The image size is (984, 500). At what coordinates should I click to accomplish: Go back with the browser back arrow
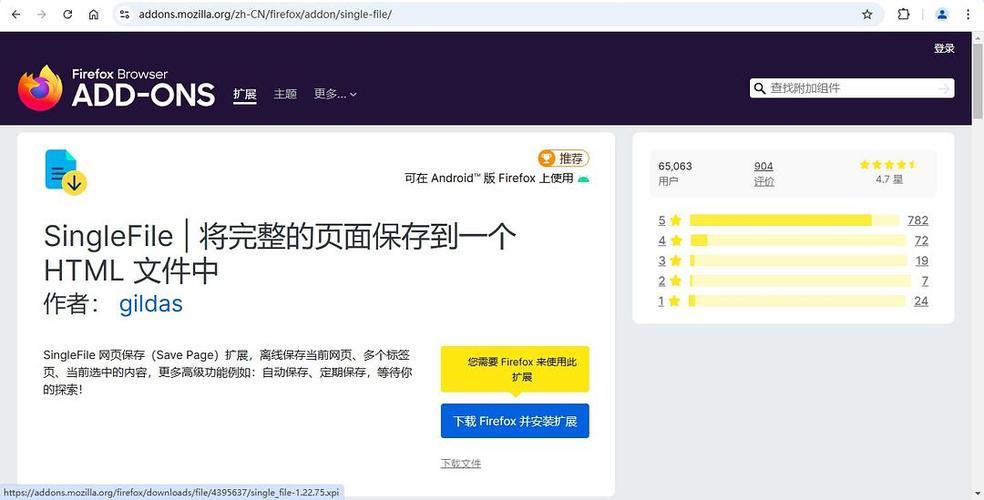(x=16, y=14)
